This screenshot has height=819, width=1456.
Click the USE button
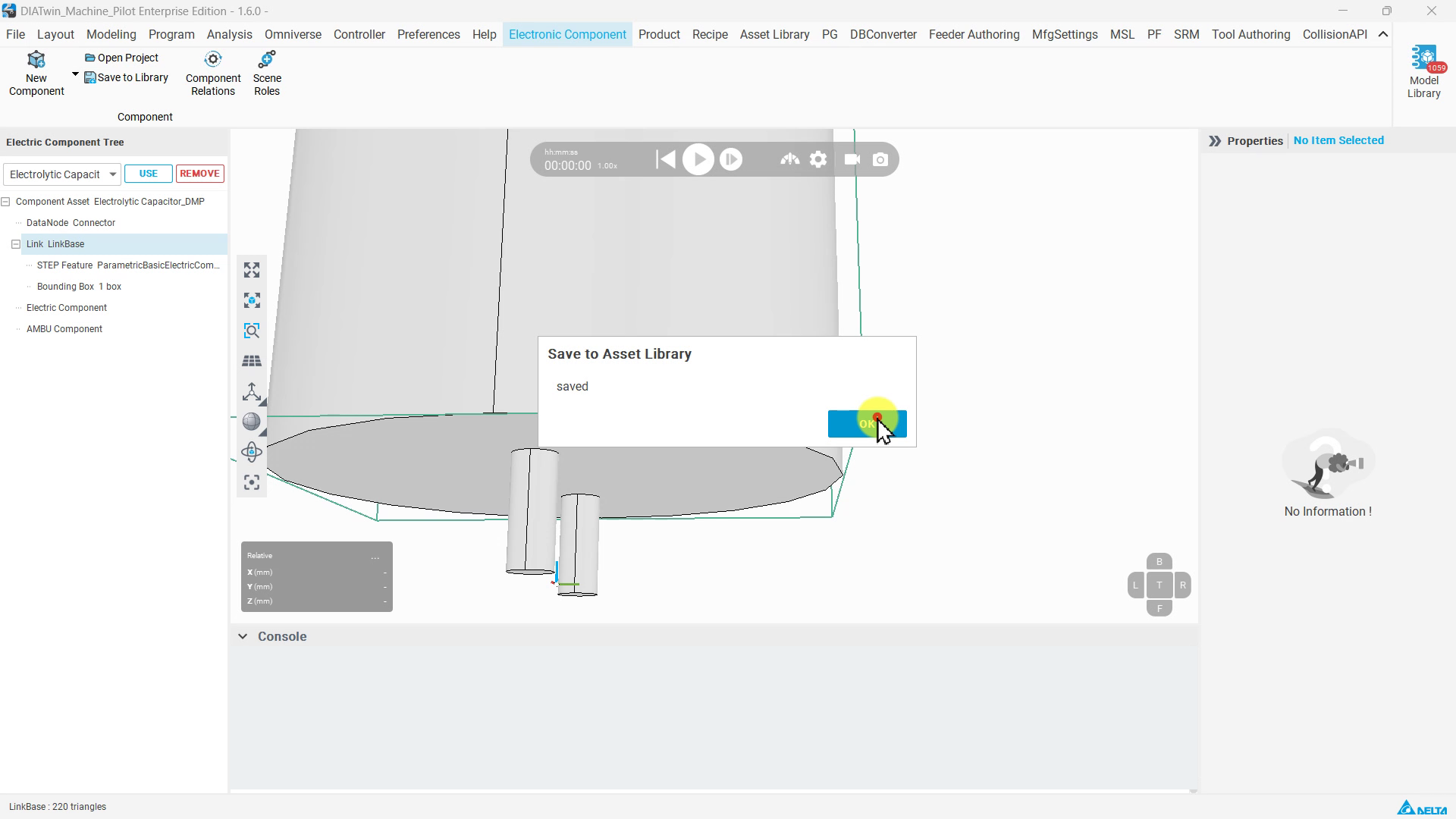(x=149, y=174)
